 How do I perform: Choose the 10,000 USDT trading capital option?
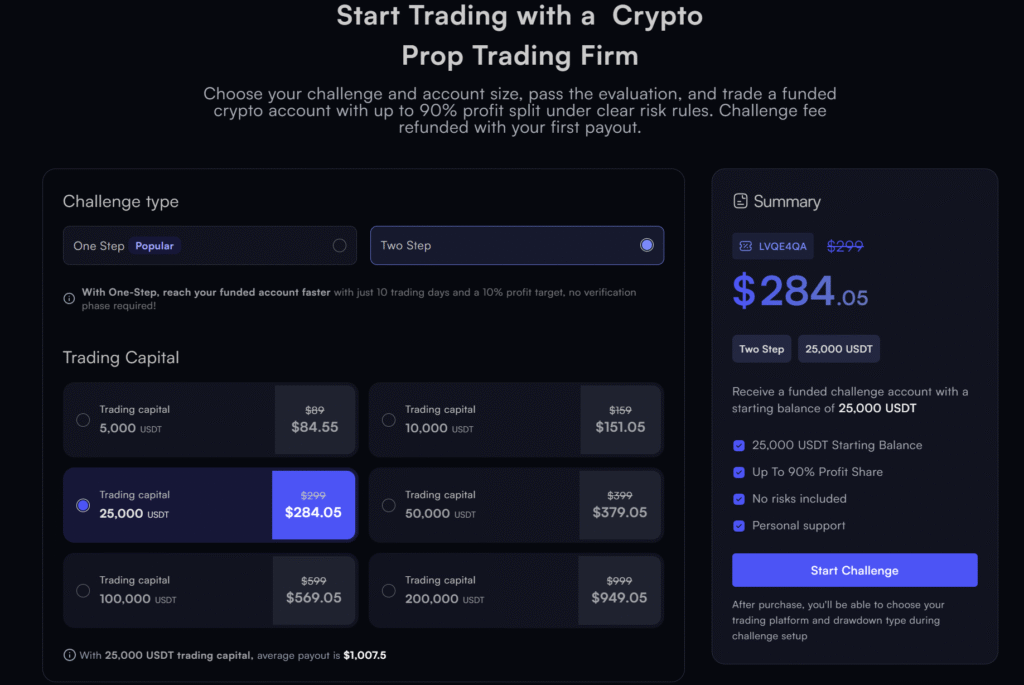pos(389,420)
